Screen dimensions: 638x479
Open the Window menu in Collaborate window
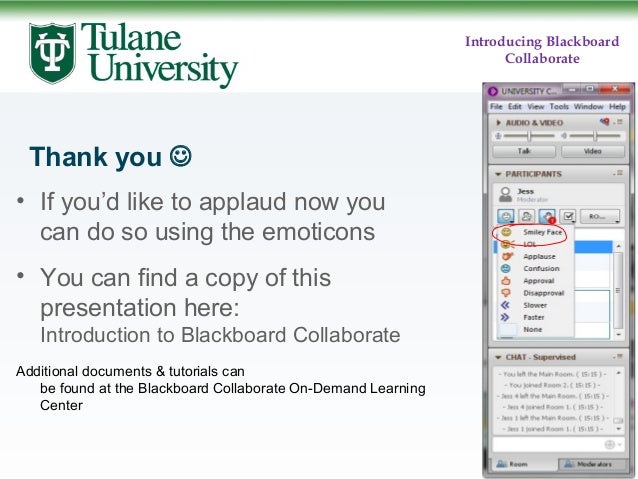tap(588, 107)
